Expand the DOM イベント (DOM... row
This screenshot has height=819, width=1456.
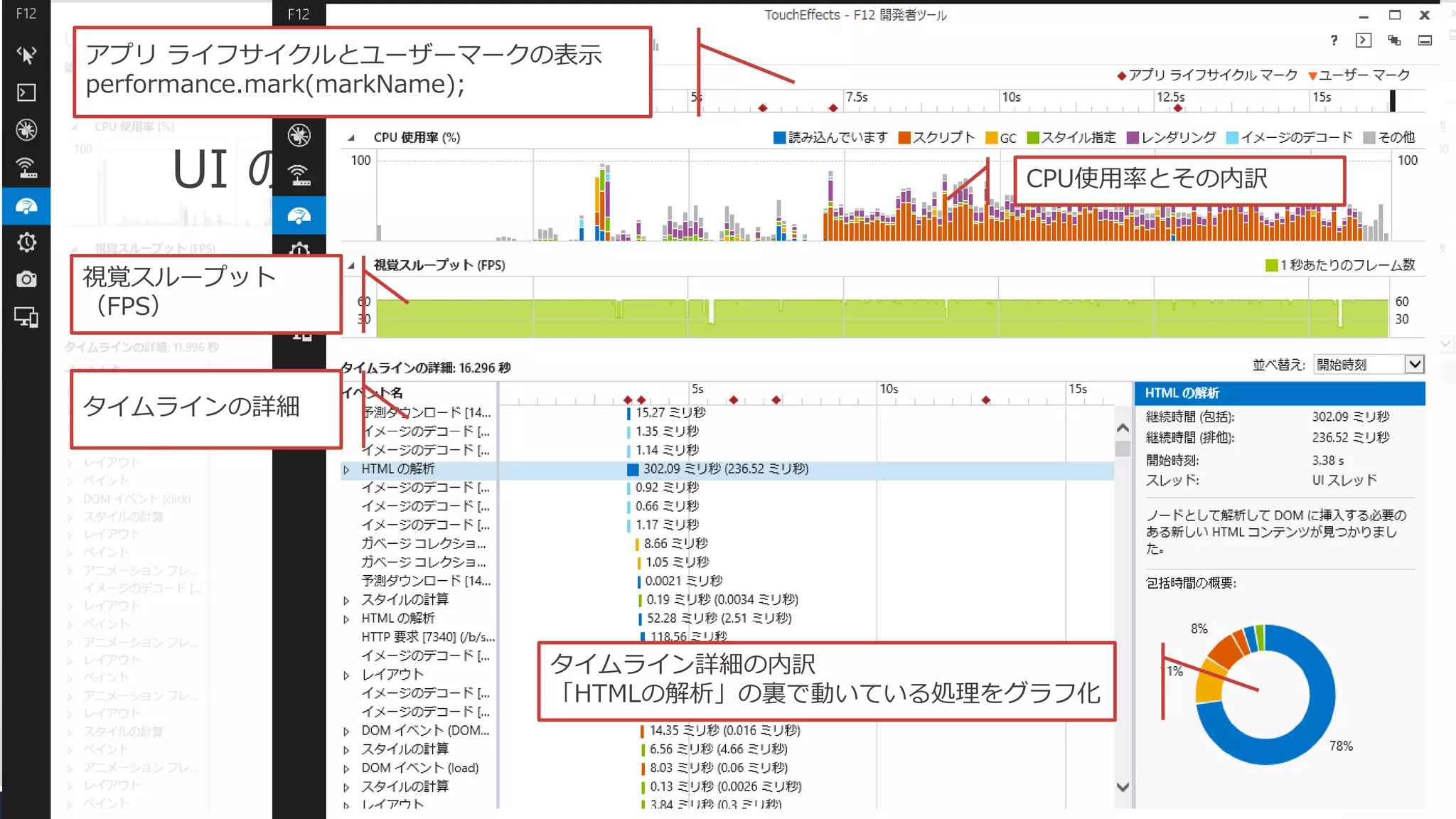(x=346, y=732)
